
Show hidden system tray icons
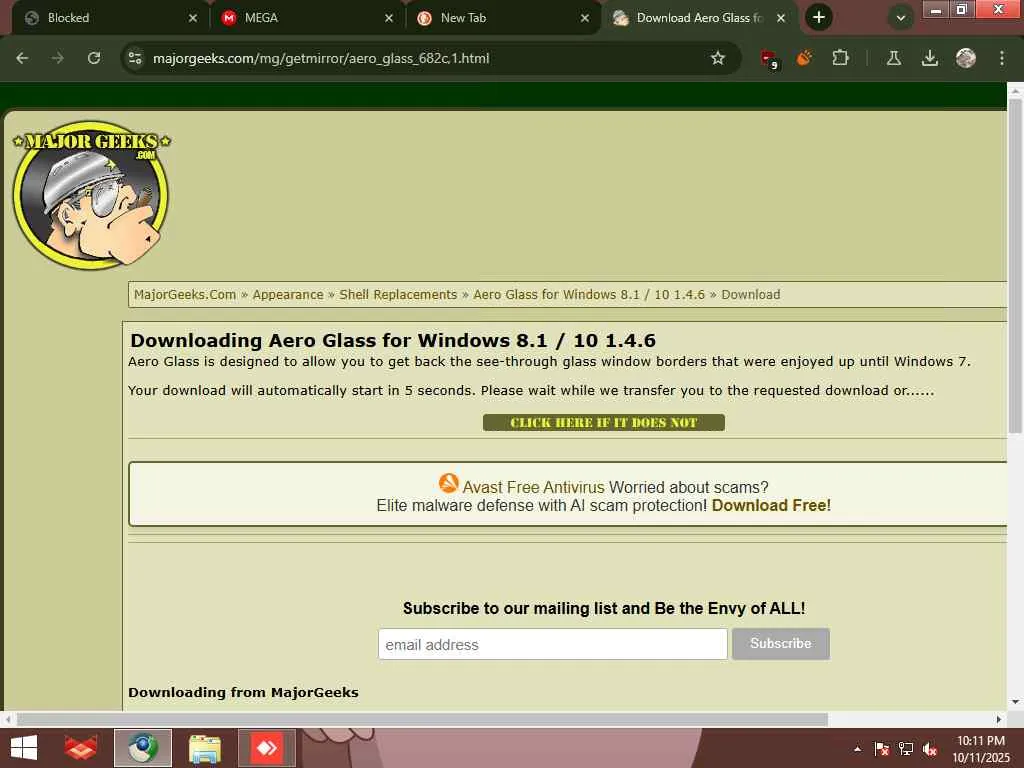(x=857, y=748)
